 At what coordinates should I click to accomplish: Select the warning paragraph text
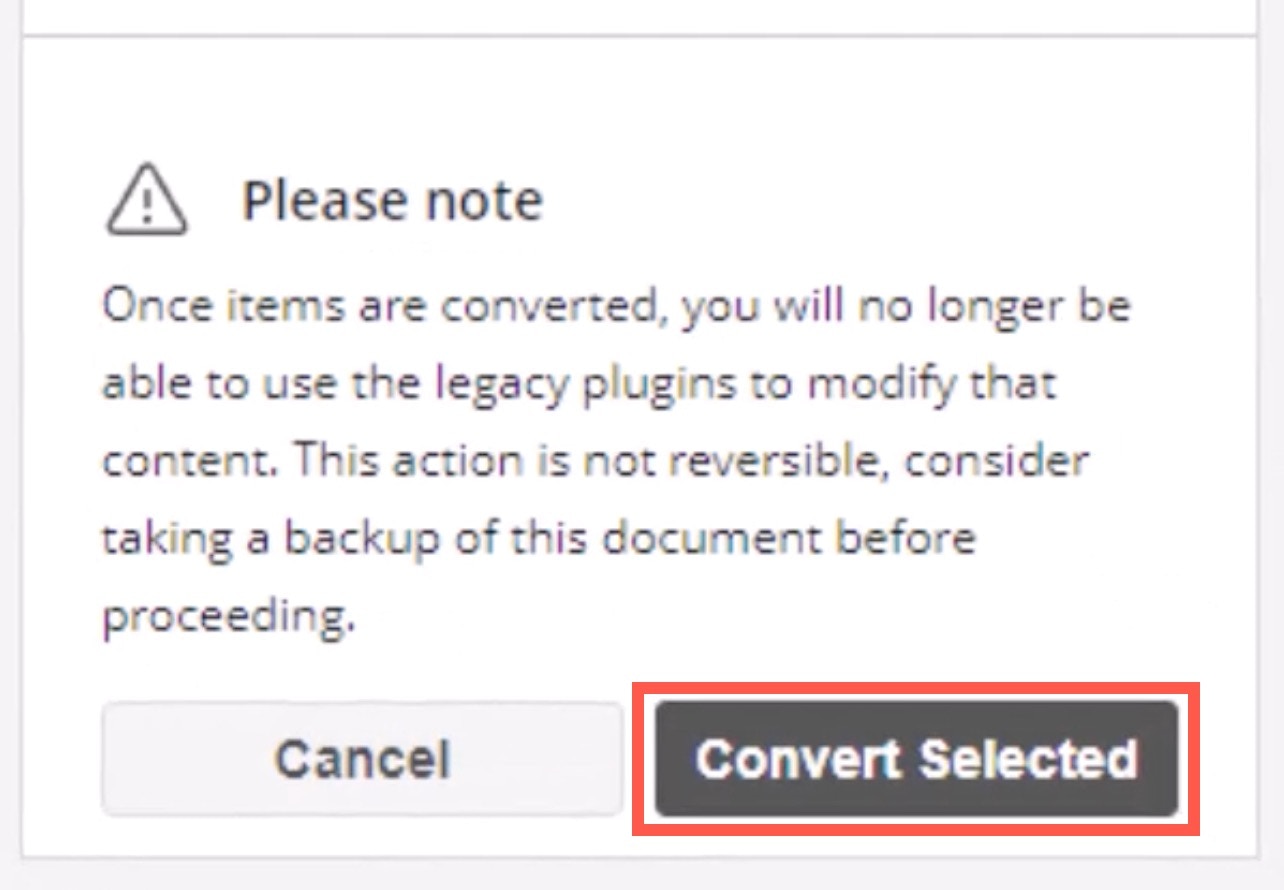(x=600, y=460)
